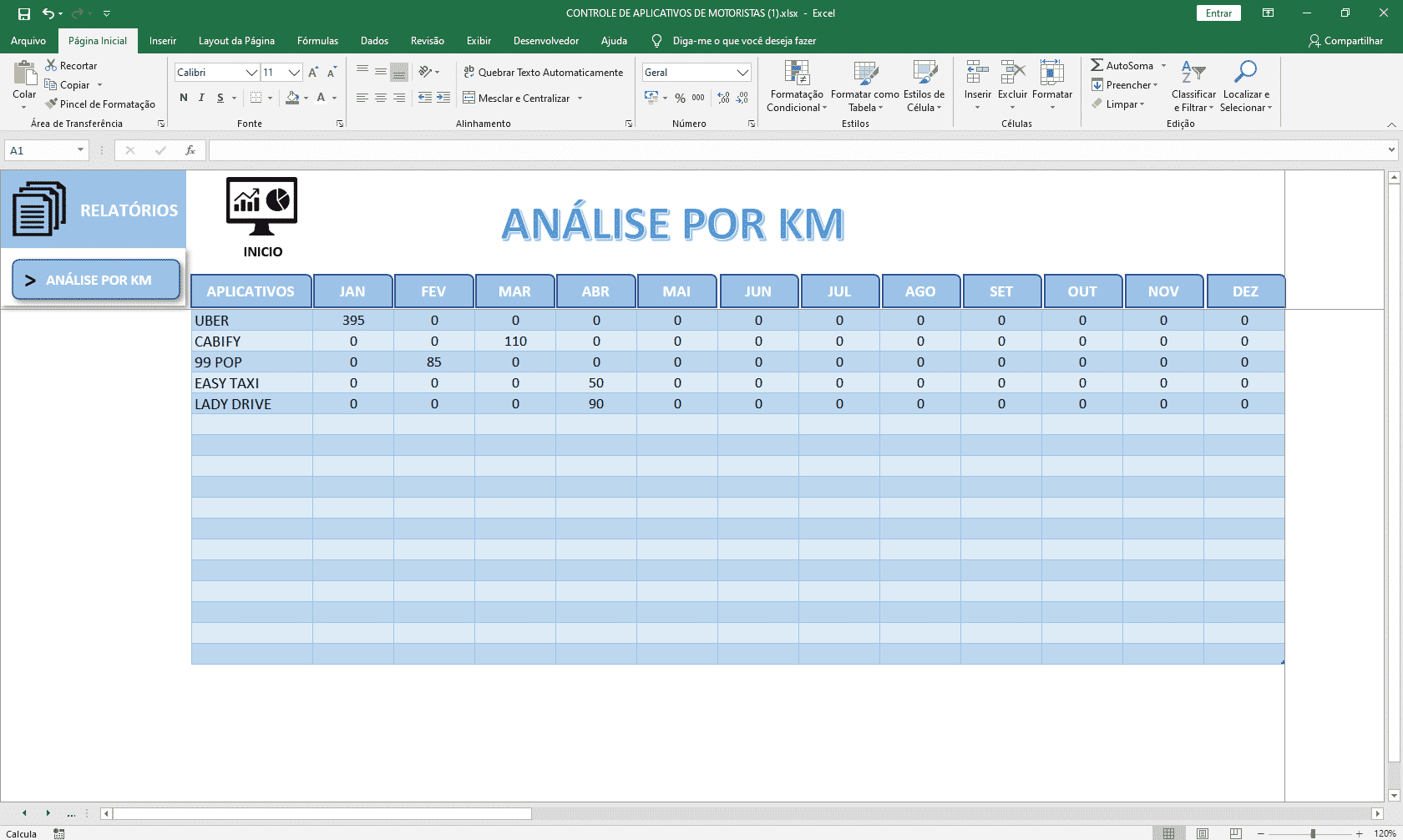Click the Colar paste icon
The width and height of the screenshot is (1403, 840).
pos(24,73)
